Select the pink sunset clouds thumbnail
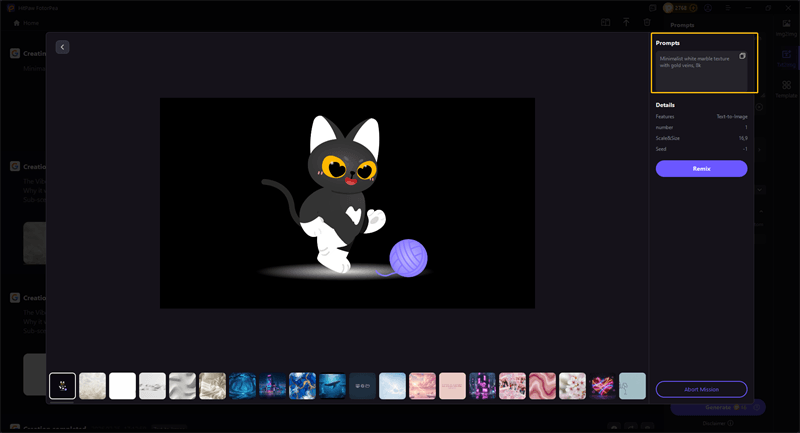Screen dimensions: 800x433 tap(422, 386)
